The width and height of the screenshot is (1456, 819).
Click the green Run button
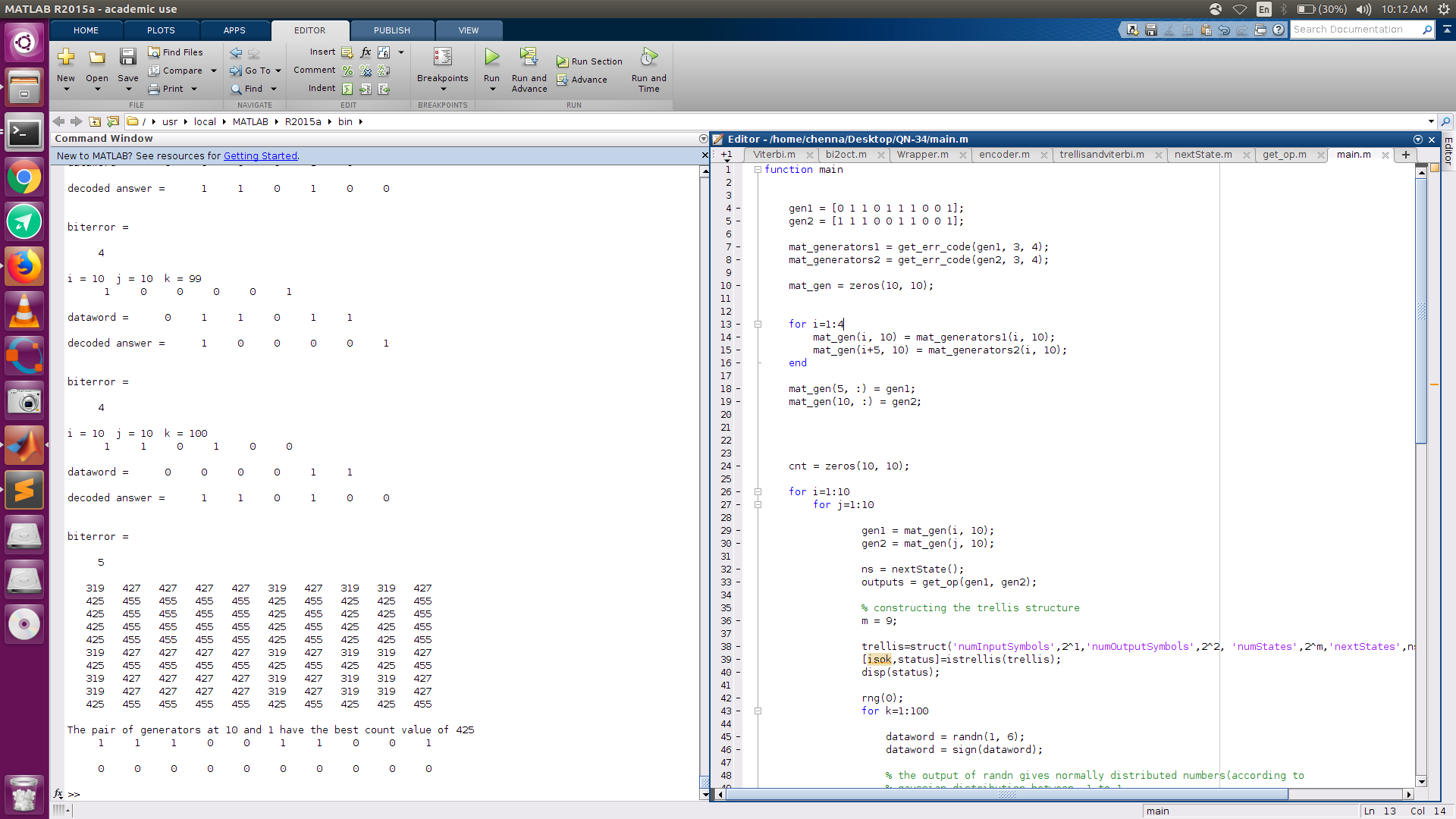pos(491,58)
